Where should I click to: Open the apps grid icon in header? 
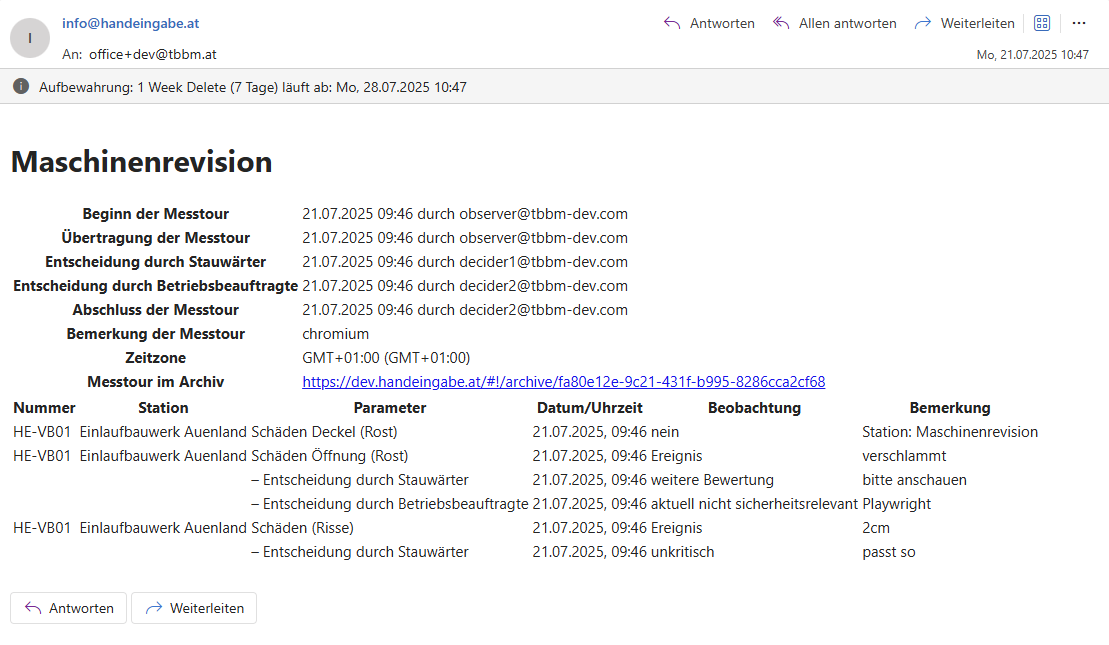(x=1042, y=23)
